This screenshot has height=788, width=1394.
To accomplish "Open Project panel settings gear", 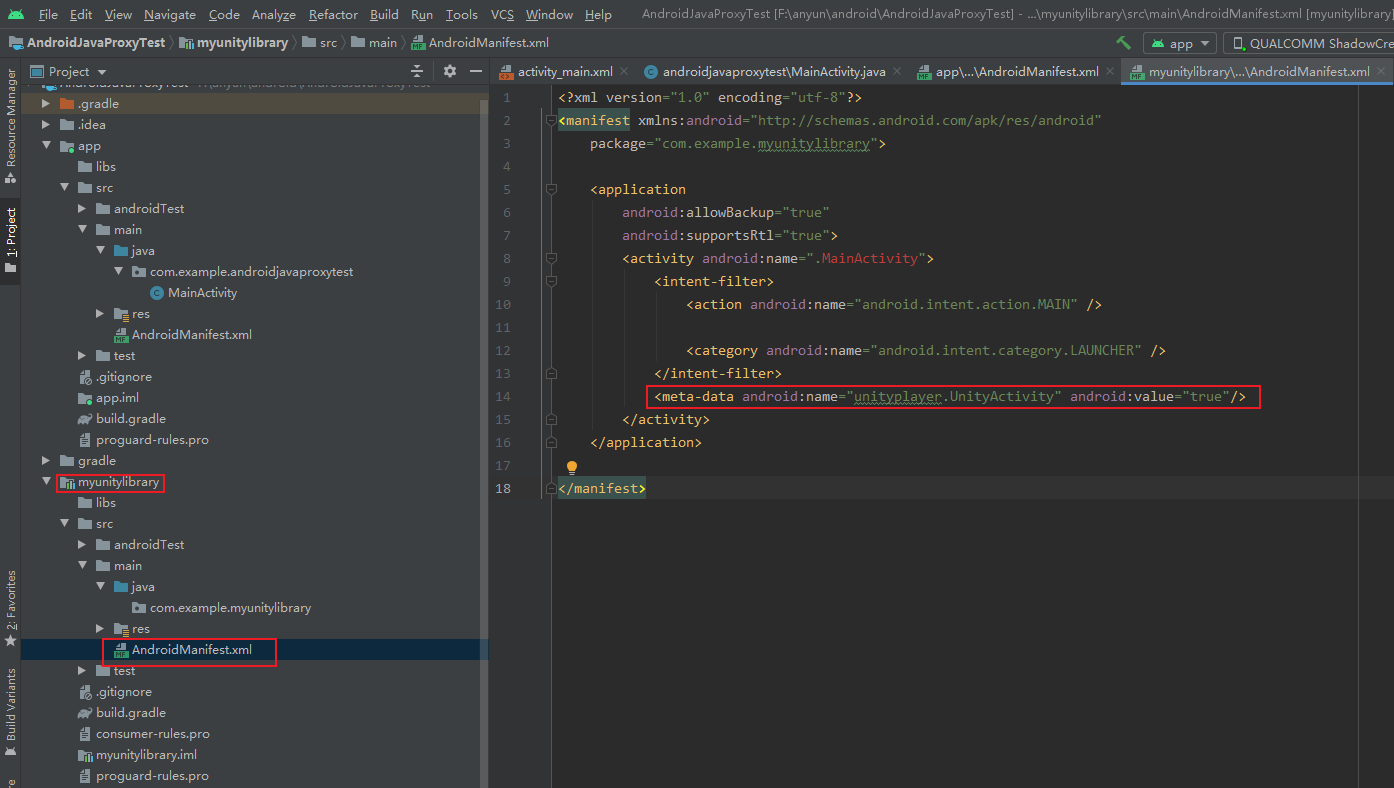I will pos(449,71).
